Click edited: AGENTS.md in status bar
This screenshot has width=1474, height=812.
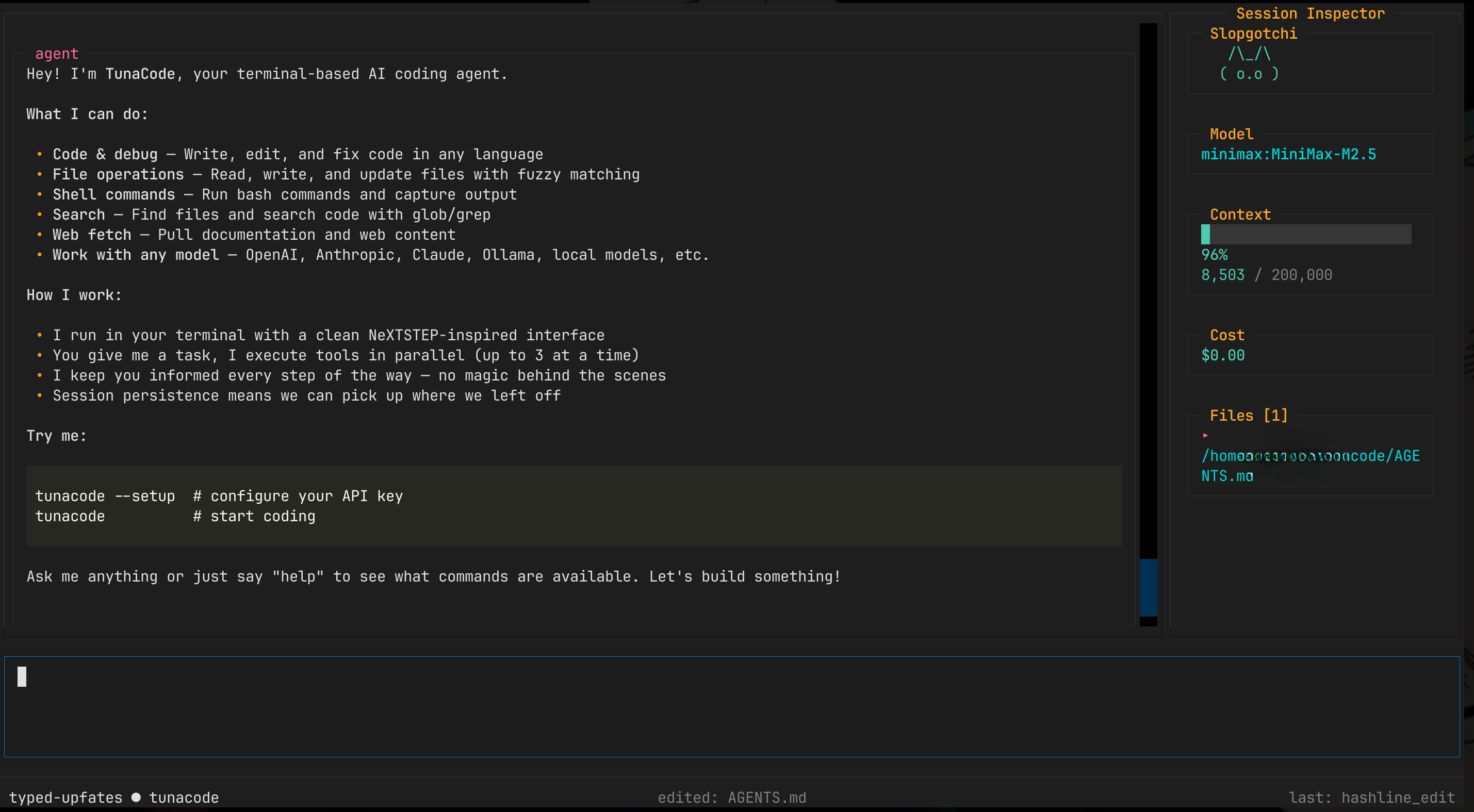(731, 797)
